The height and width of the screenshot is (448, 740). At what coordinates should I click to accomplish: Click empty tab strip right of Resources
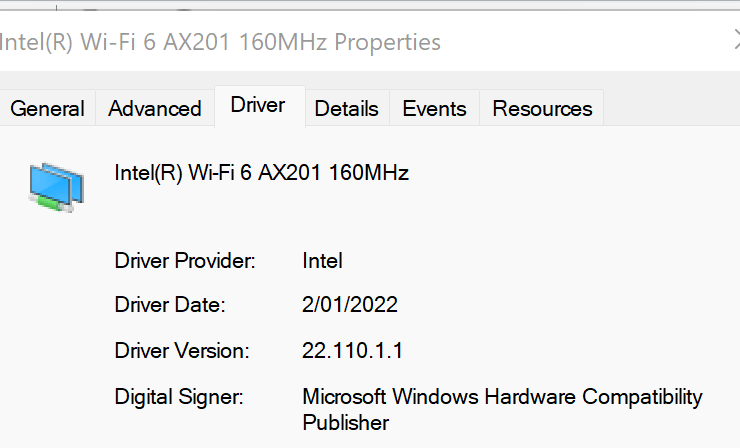tap(670, 108)
